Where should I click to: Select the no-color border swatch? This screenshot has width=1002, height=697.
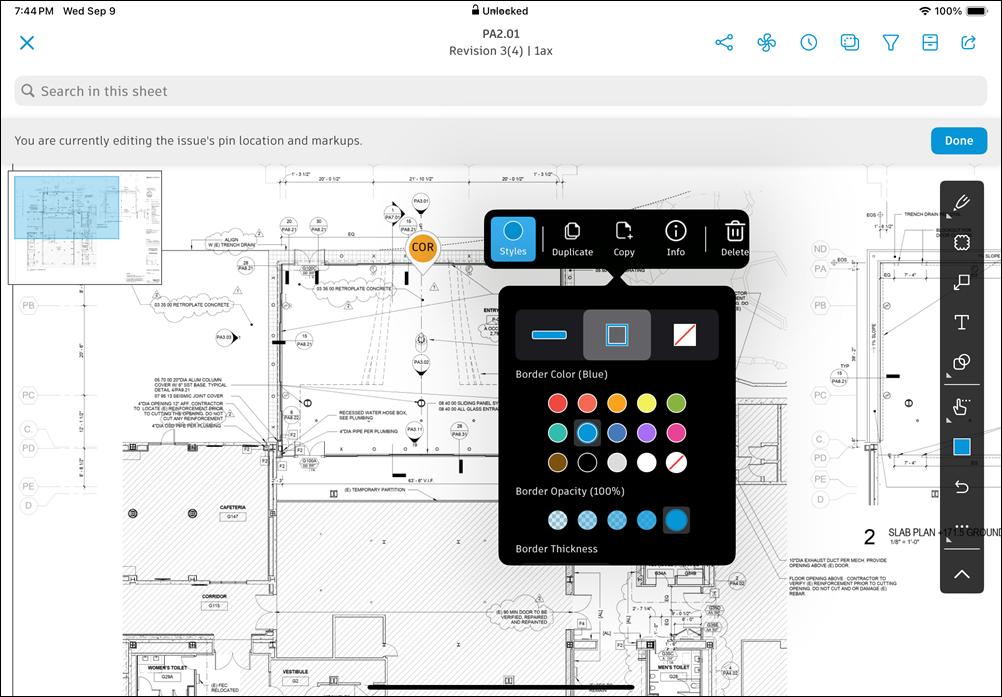coord(676,463)
